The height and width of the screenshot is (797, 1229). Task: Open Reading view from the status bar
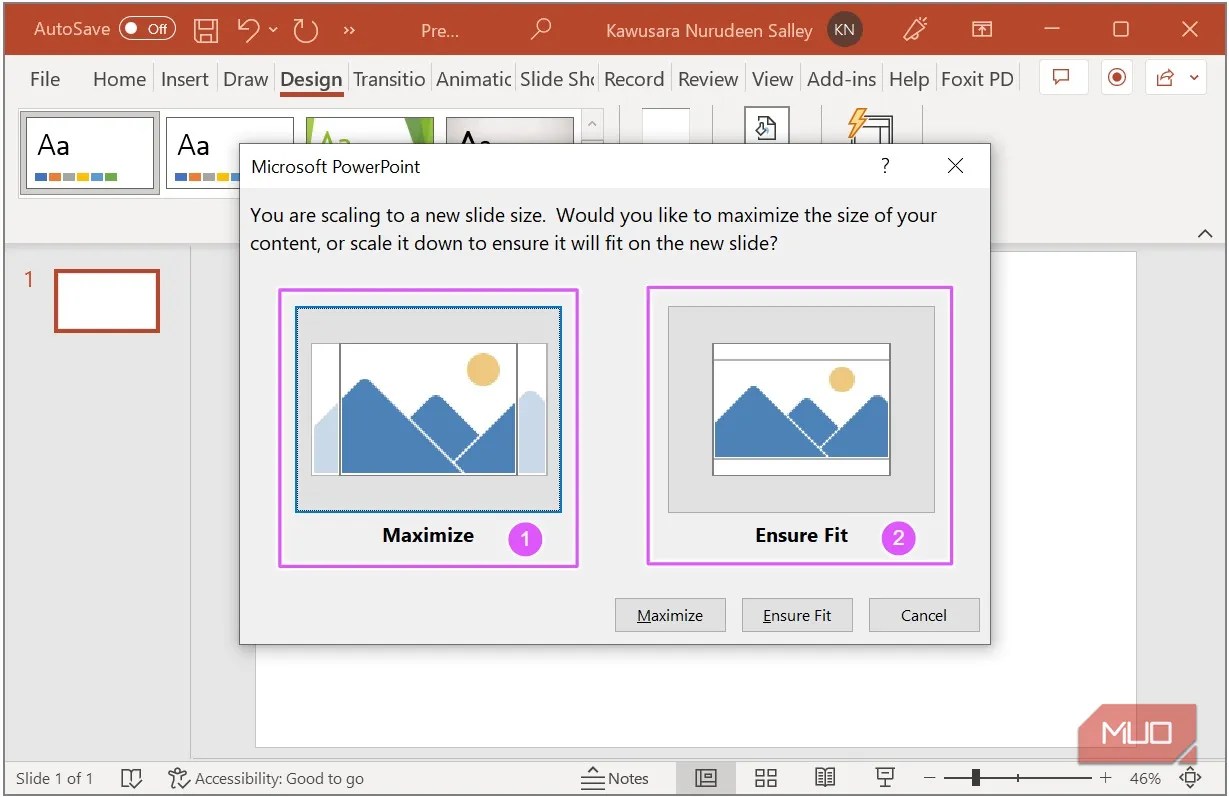(x=825, y=778)
